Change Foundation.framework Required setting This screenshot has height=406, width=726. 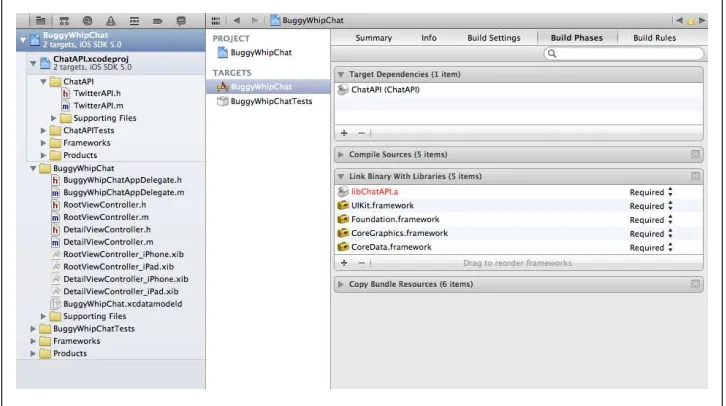651,220
